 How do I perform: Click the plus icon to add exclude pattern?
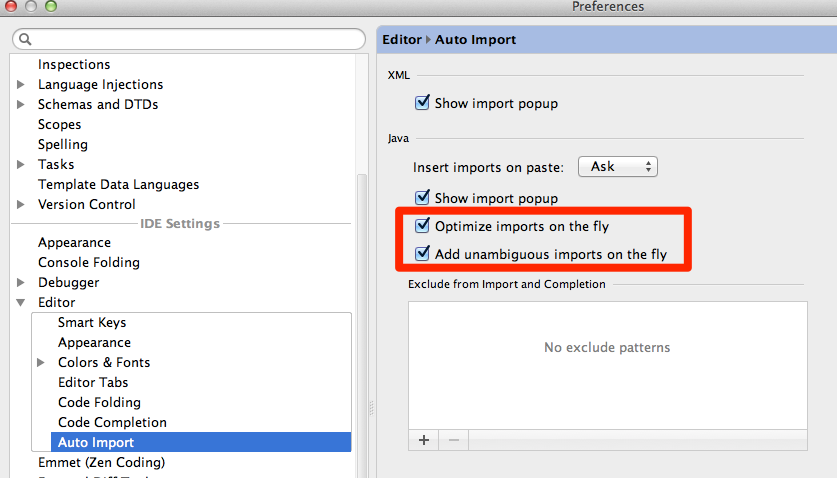point(423,440)
